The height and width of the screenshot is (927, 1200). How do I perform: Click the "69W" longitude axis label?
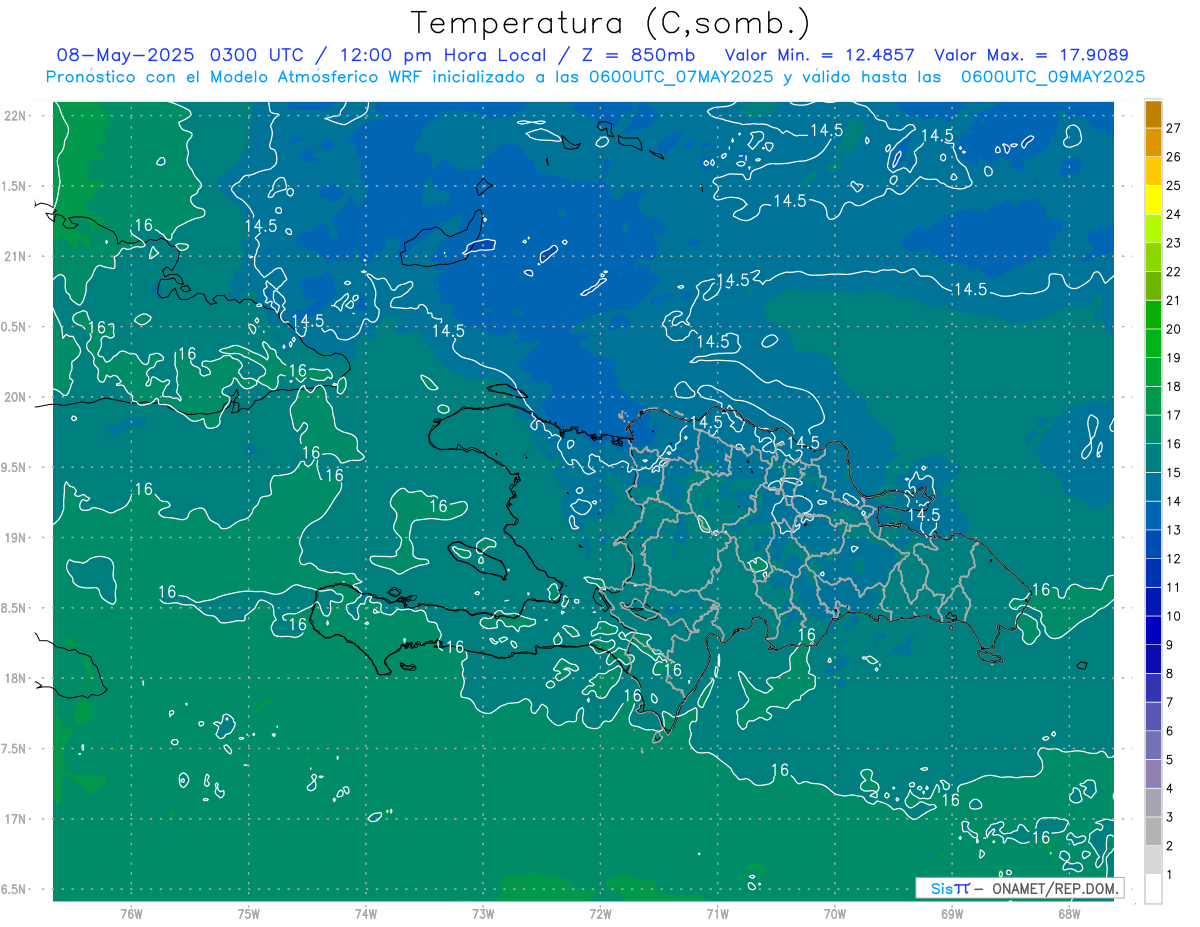point(952,913)
